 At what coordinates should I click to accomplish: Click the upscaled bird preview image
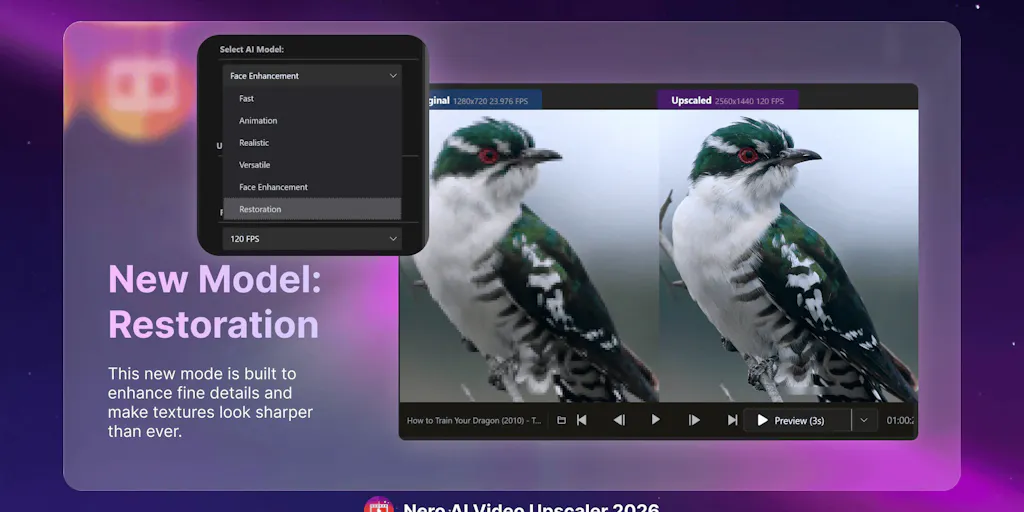pos(788,255)
